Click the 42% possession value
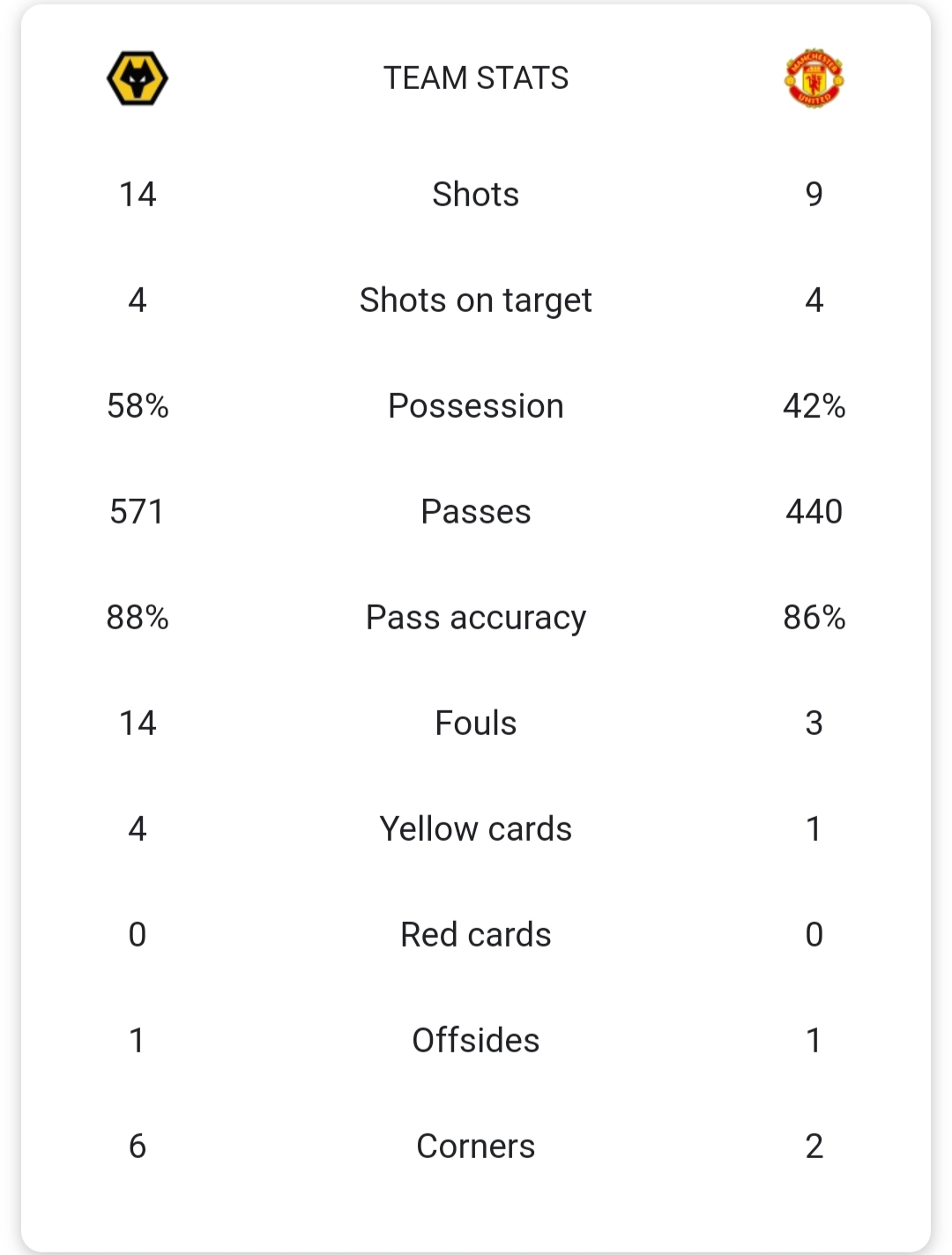This screenshot has height=1255, width=952. pyautogui.click(x=814, y=406)
